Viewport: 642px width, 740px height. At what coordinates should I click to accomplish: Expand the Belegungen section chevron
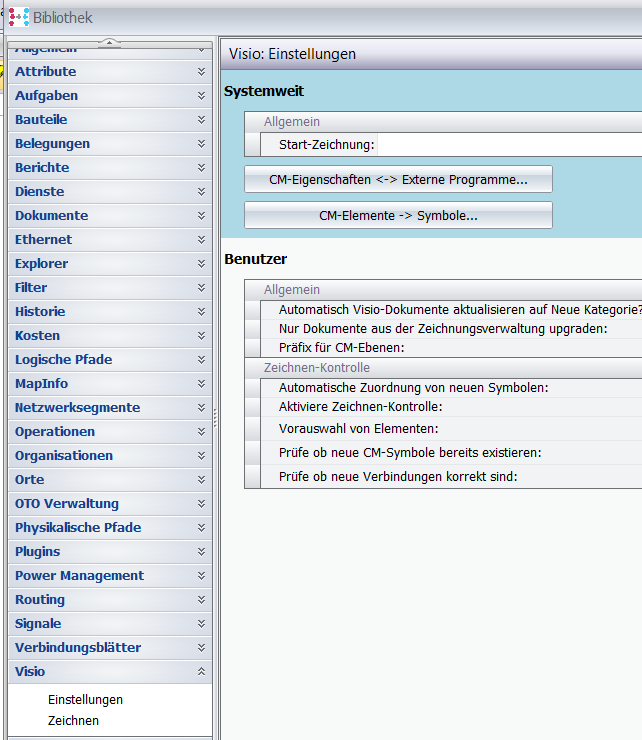(201, 144)
